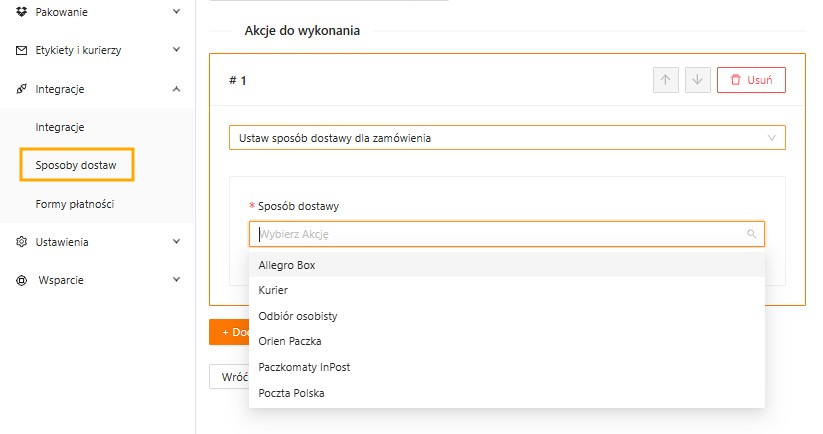Image resolution: width=823 pixels, height=434 pixels.
Task: Select the Integracje submenu item
Action: point(59,127)
